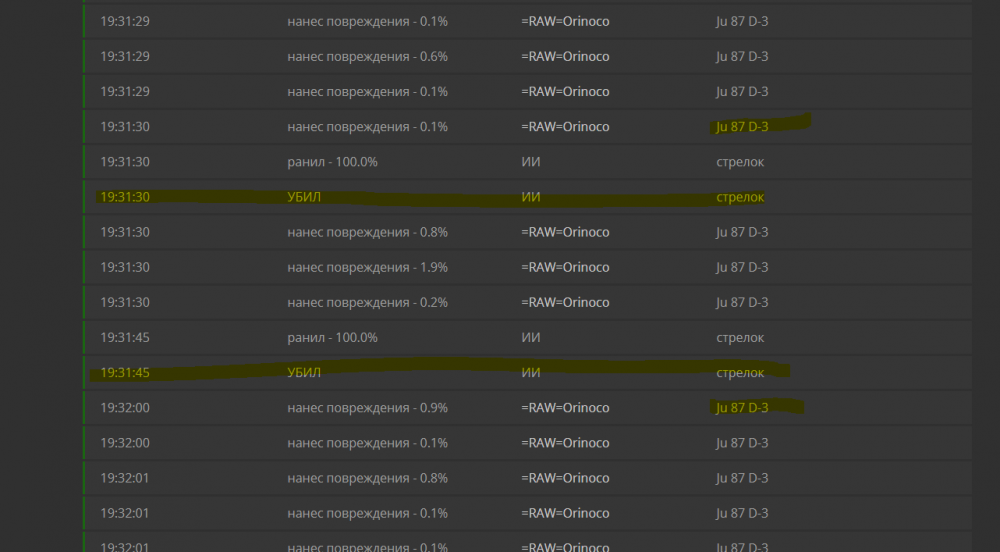Click Ju 87 D-3 in 19:32:01 0.8% row
Viewport: 1000px width, 552px height.
coord(742,477)
